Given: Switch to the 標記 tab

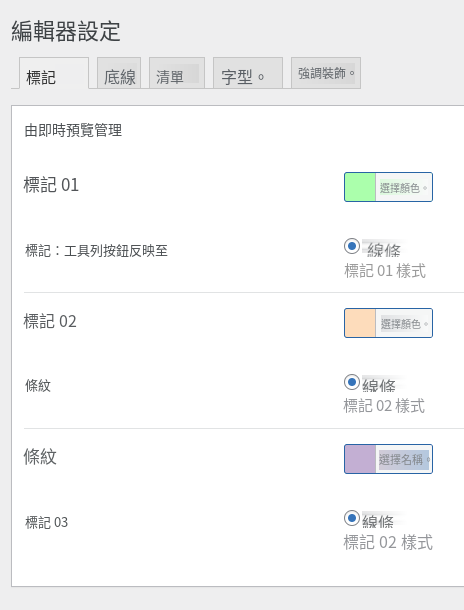Looking at the screenshot, I should pos(54,73).
